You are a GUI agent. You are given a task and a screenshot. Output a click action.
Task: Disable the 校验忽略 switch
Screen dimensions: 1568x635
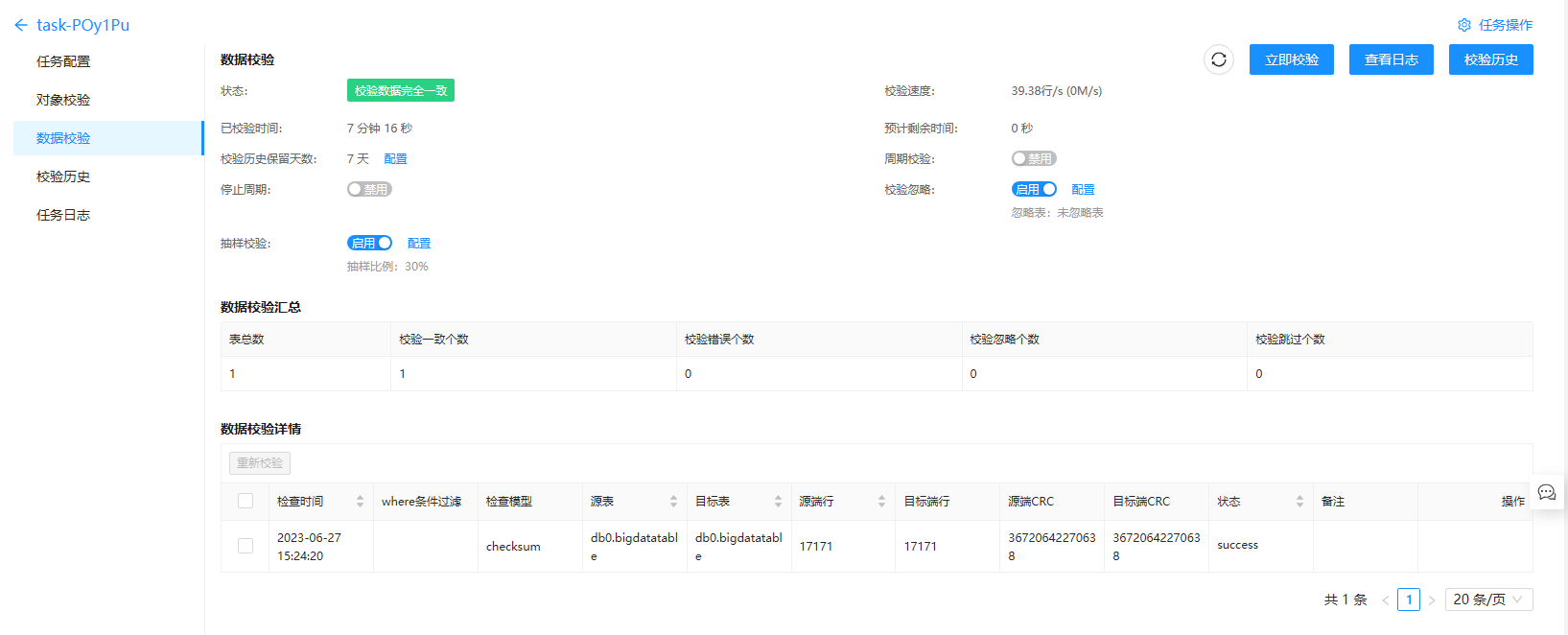[1034, 189]
